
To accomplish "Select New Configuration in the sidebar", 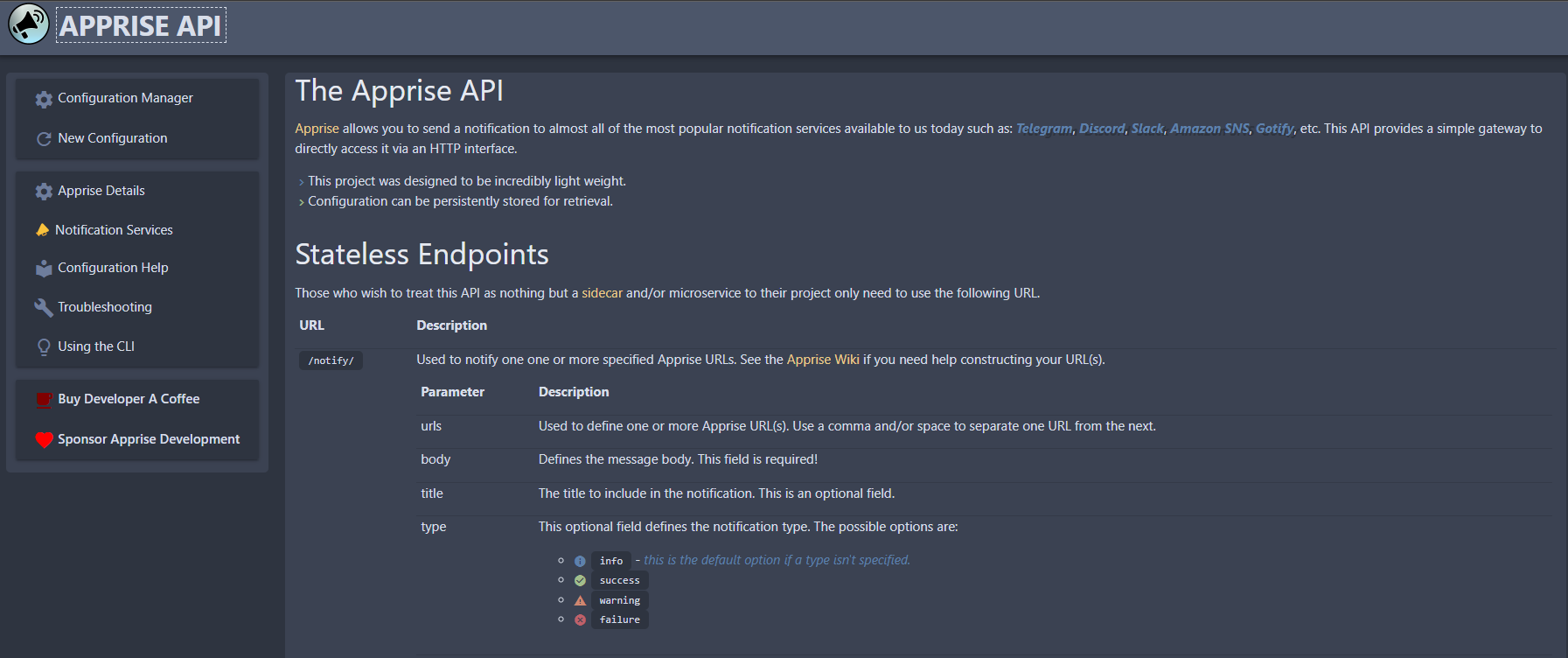I will coord(112,138).
